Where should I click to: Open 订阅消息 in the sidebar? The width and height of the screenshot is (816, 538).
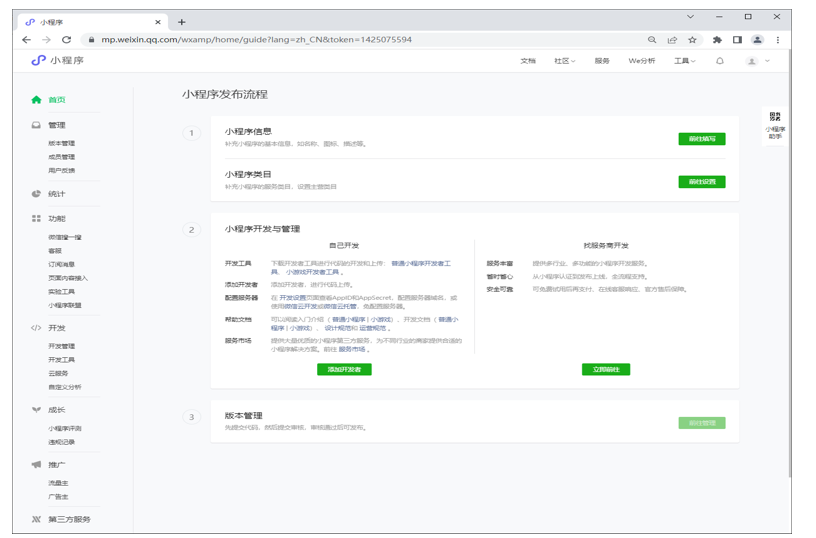pos(61,264)
